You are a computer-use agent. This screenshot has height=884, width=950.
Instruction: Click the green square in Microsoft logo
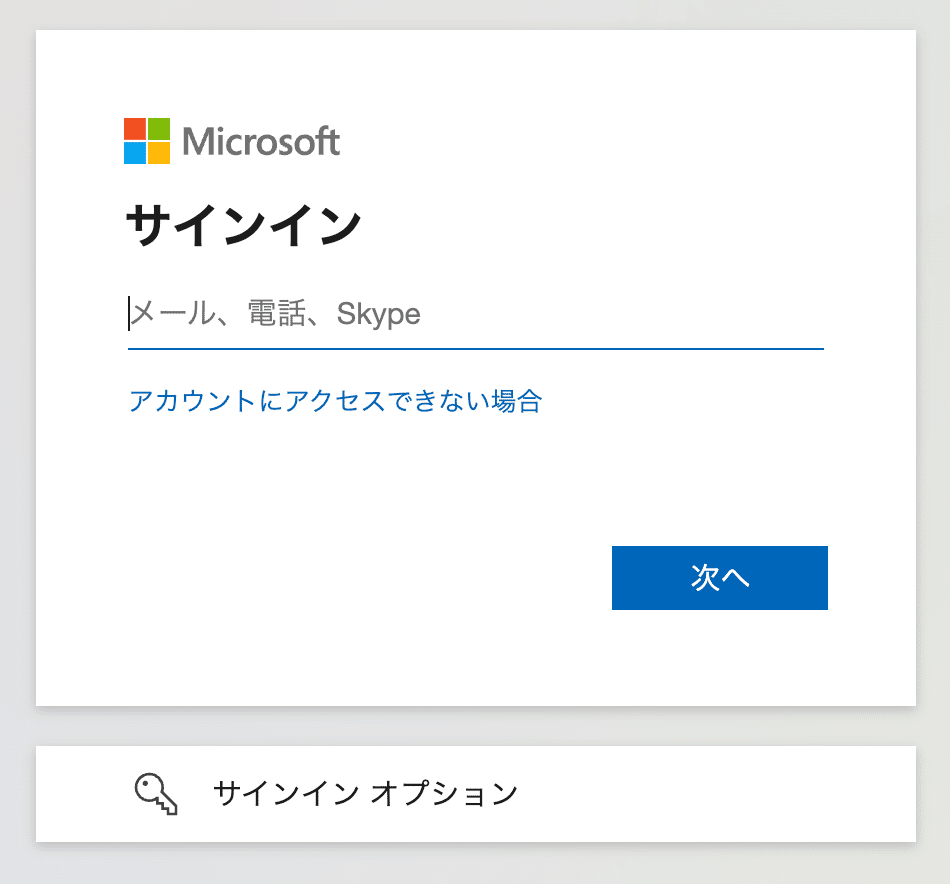(159, 129)
